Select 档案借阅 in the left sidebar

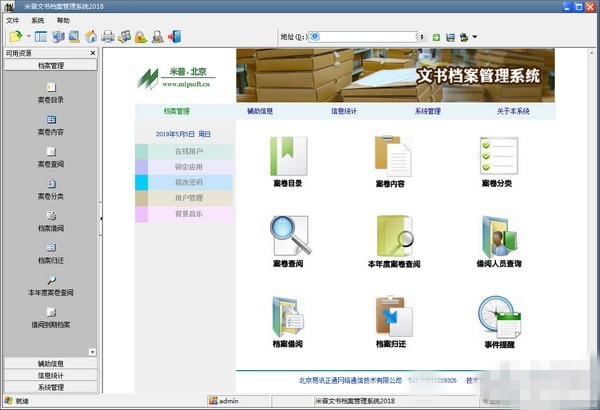pos(51,222)
